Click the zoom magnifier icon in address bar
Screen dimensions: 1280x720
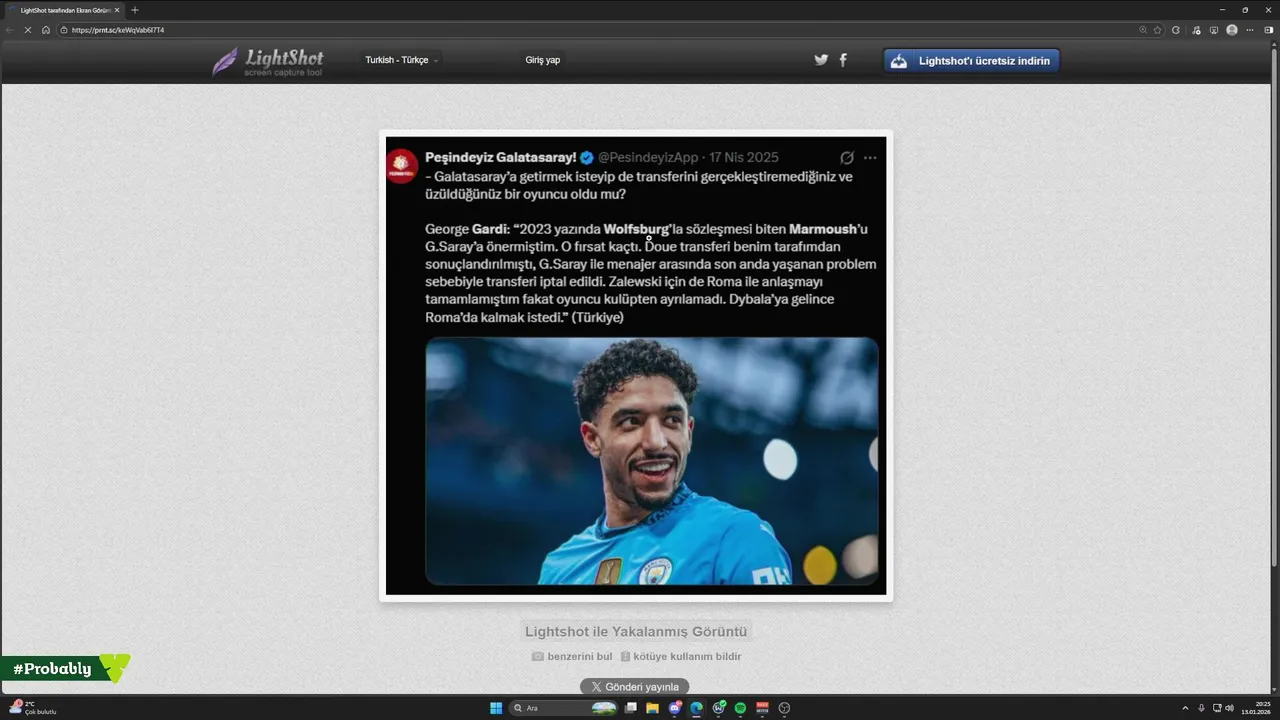point(1144,30)
